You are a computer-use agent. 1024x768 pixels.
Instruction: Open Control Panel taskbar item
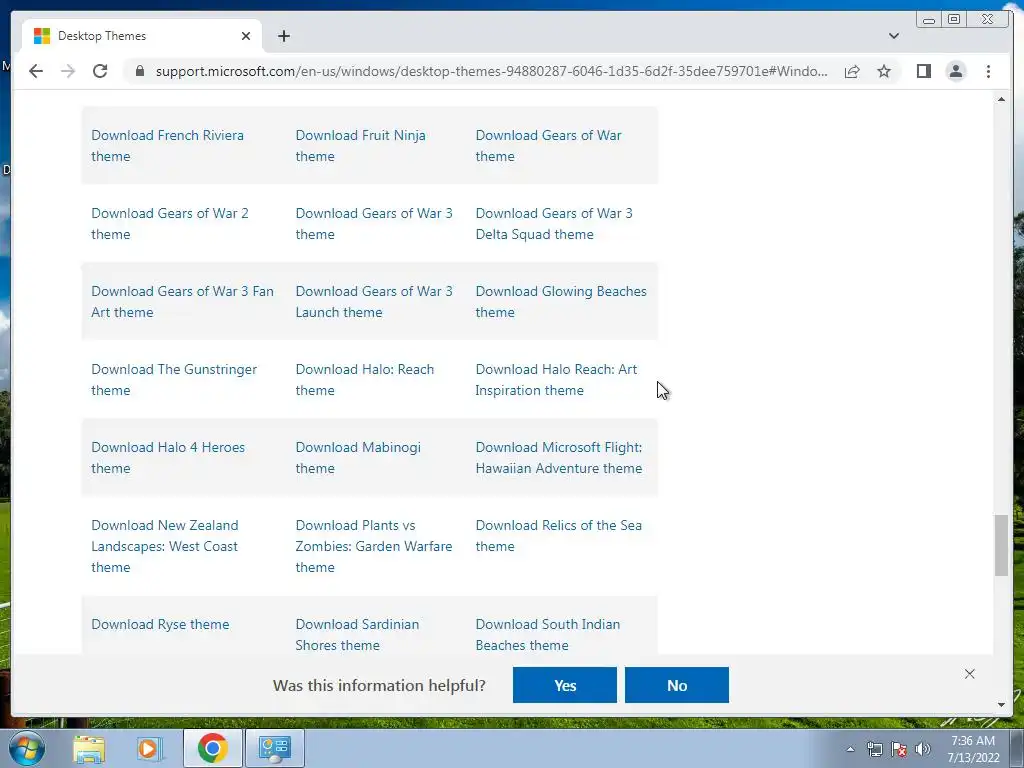(274, 748)
